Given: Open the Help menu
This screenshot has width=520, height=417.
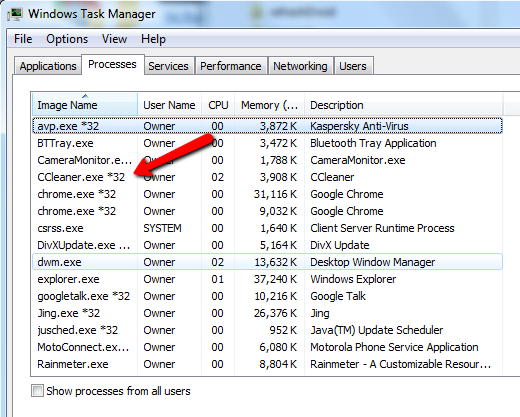Looking at the screenshot, I should pyautogui.click(x=153, y=39).
